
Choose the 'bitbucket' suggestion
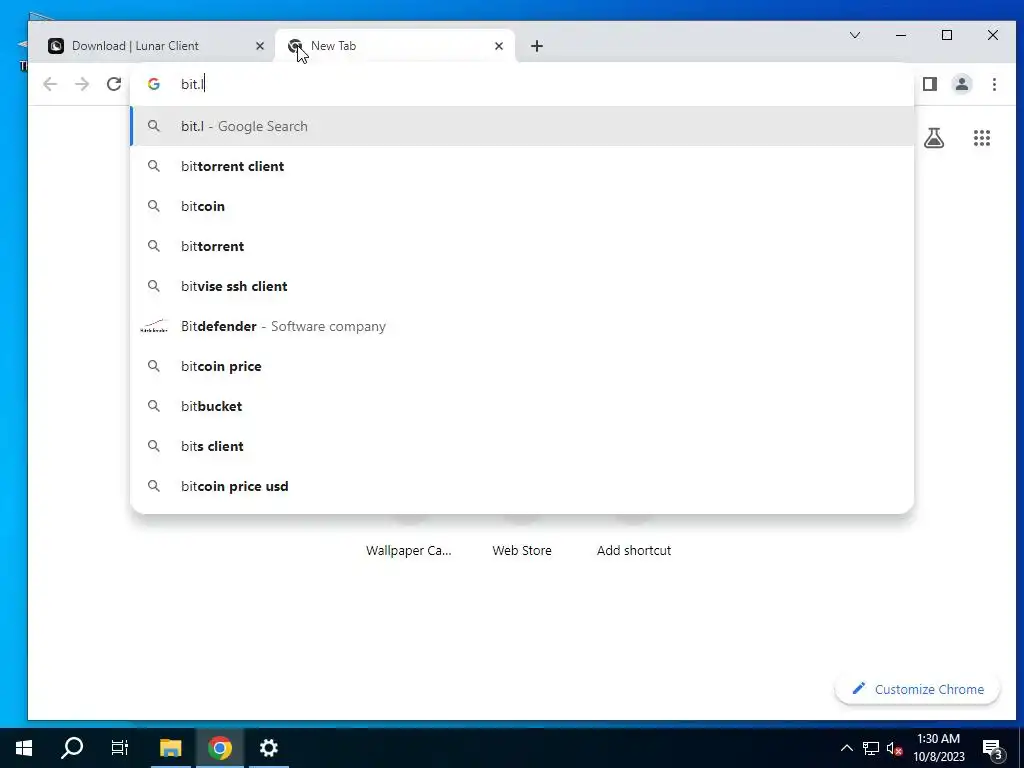coord(522,406)
